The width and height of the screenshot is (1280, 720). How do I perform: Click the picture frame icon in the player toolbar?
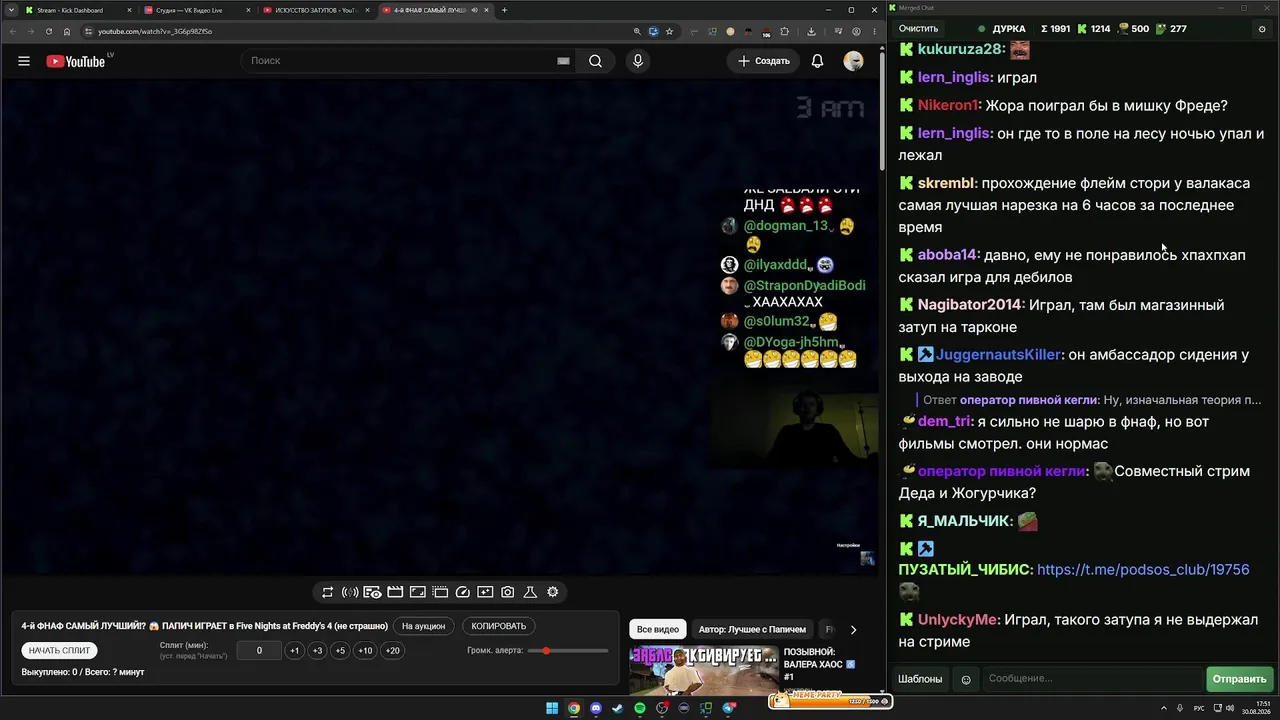[x=418, y=592]
